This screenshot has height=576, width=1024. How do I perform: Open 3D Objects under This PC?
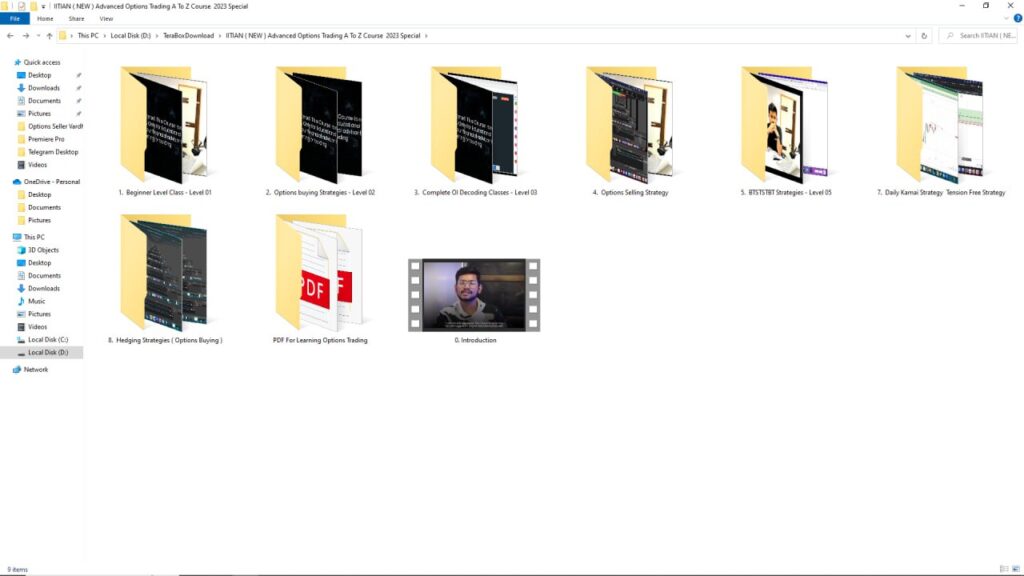click(x=42, y=250)
